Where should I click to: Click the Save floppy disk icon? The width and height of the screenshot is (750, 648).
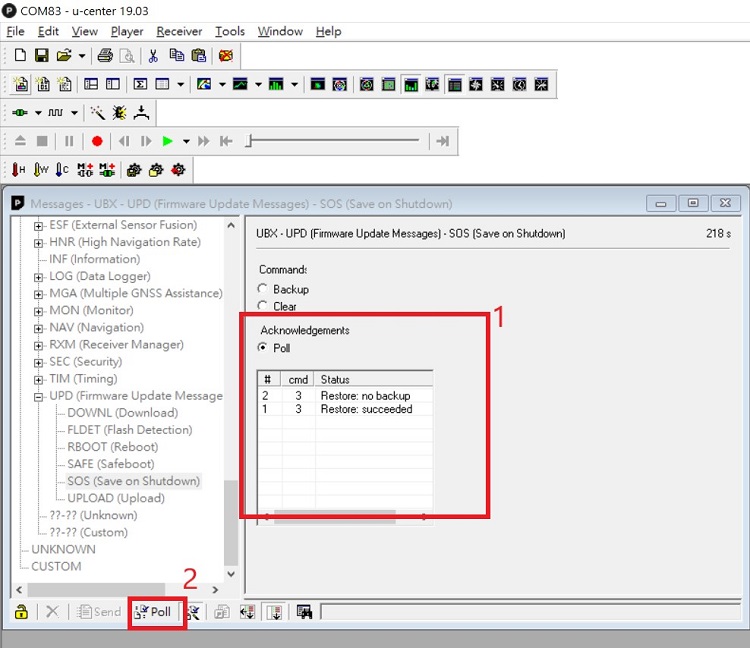42,55
